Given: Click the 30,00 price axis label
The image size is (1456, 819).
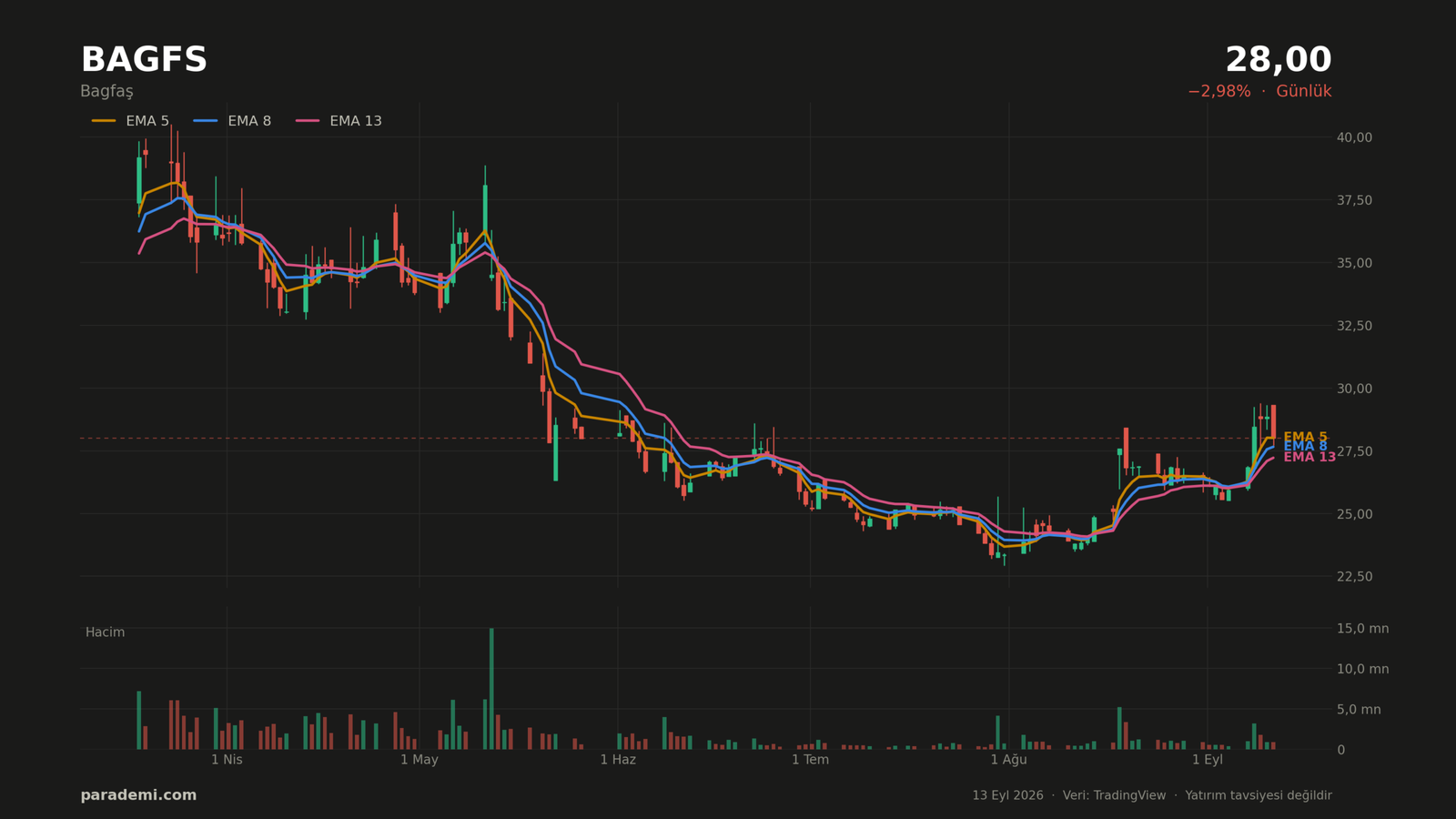Looking at the screenshot, I should [x=1354, y=389].
